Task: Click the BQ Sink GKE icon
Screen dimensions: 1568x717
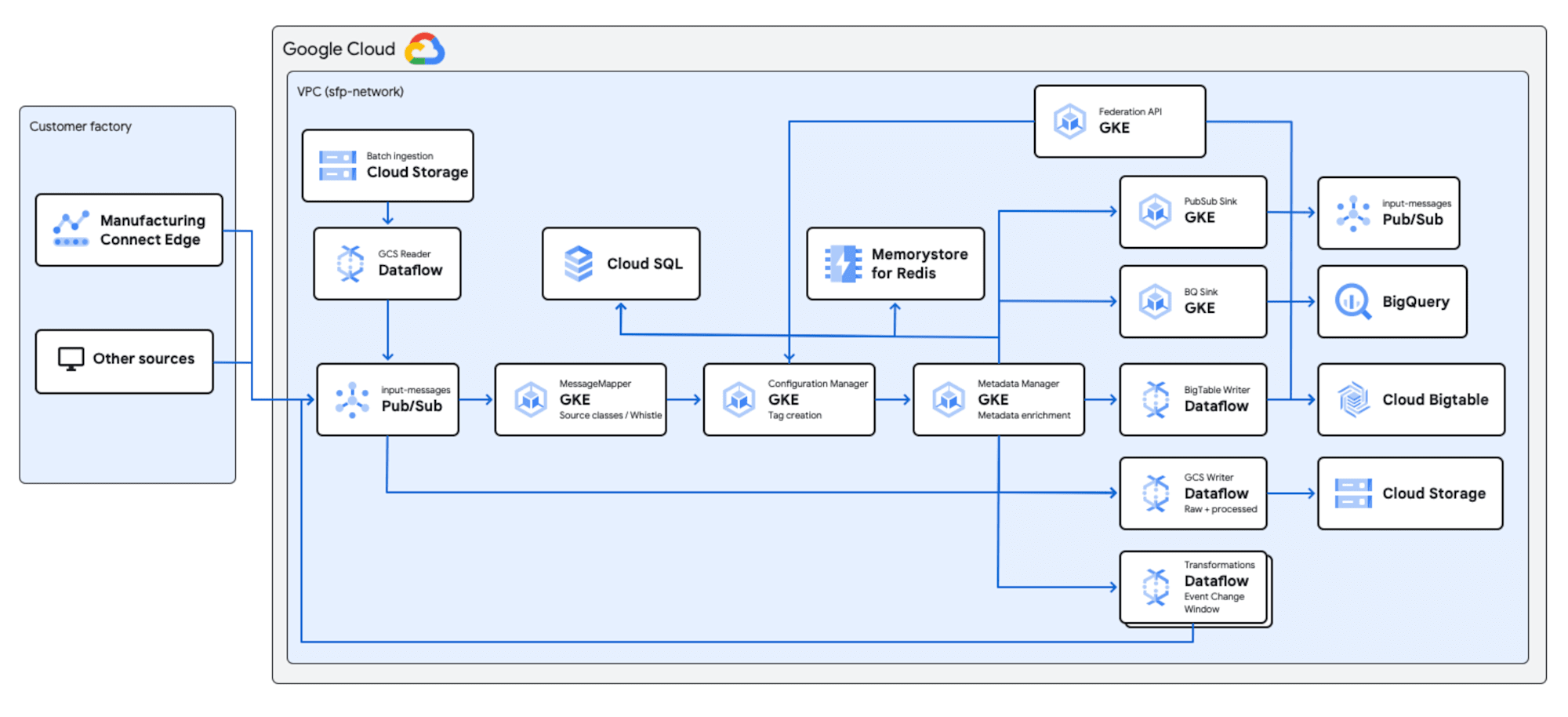Action: point(1155,301)
